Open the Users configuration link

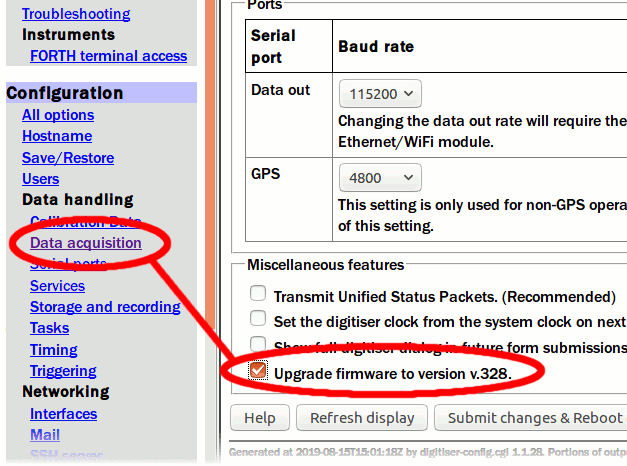(40, 179)
